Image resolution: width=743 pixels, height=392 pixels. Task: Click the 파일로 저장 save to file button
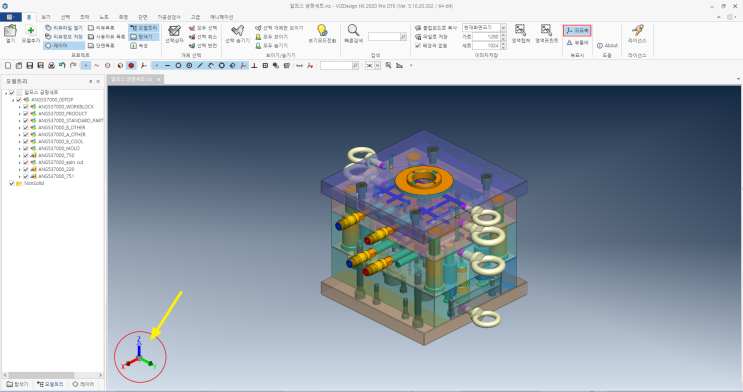[x=432, y=36]
